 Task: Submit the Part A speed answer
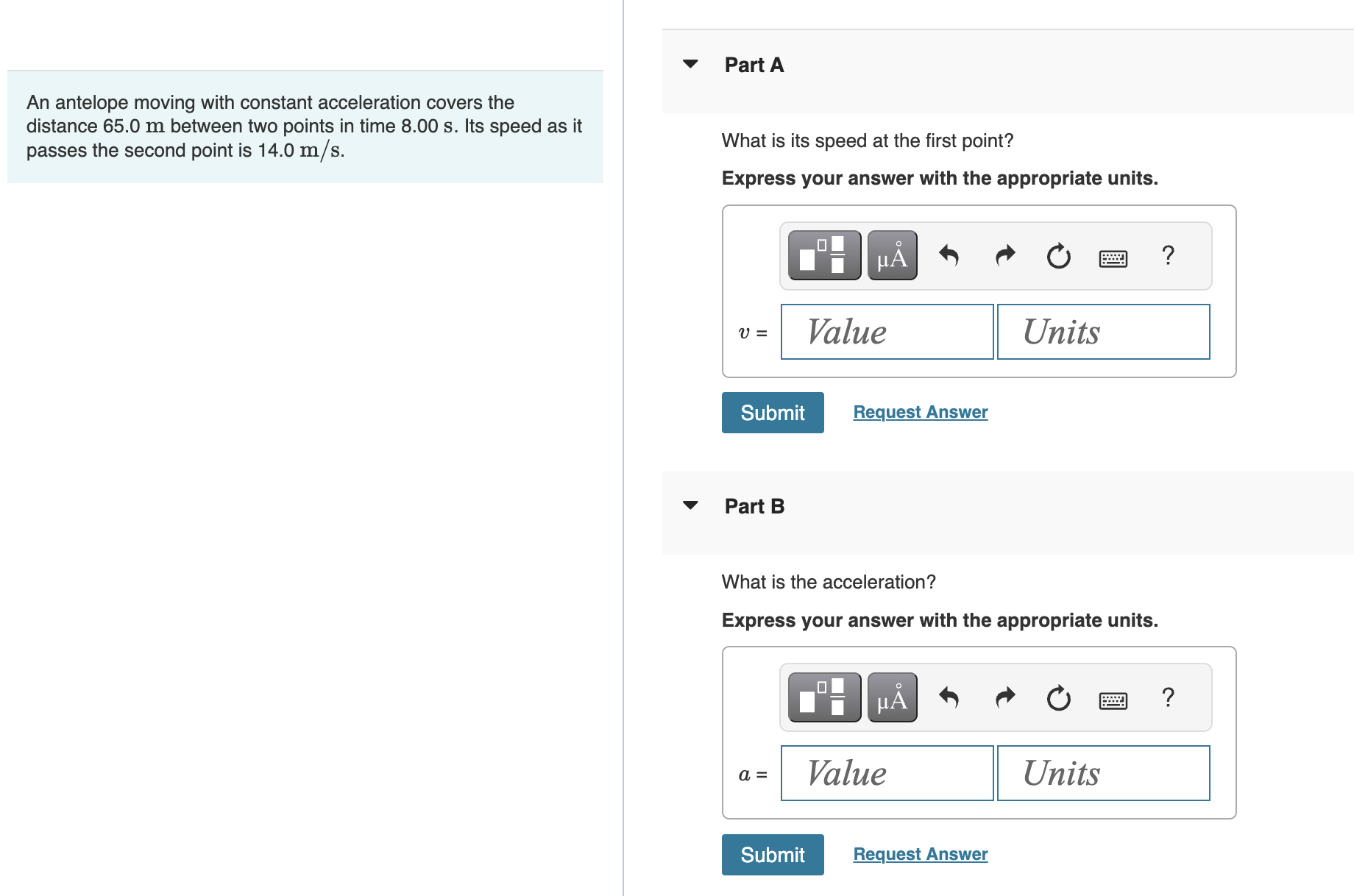773,413
